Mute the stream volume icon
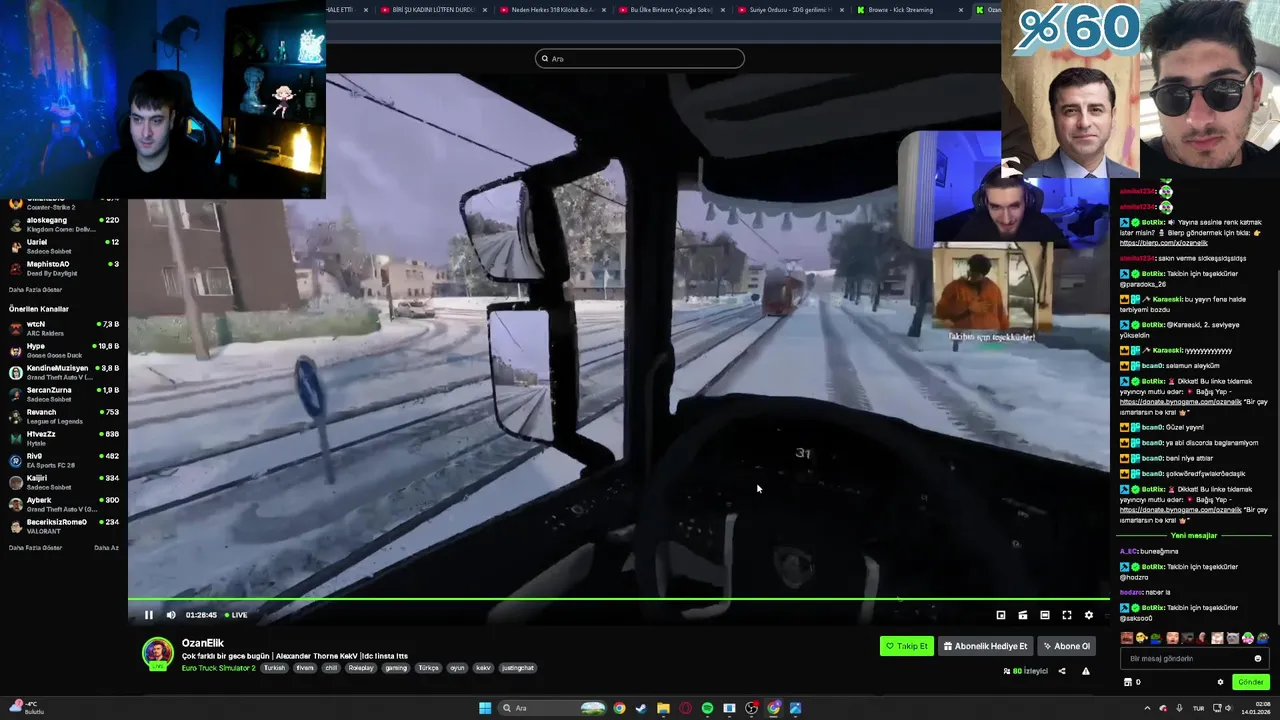 [x=171, y=615]
